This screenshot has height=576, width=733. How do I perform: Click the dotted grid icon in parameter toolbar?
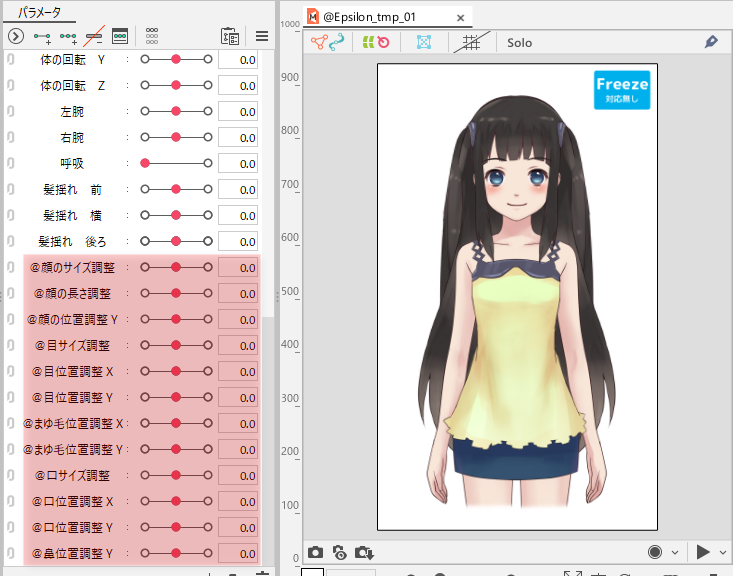(152, 36)
